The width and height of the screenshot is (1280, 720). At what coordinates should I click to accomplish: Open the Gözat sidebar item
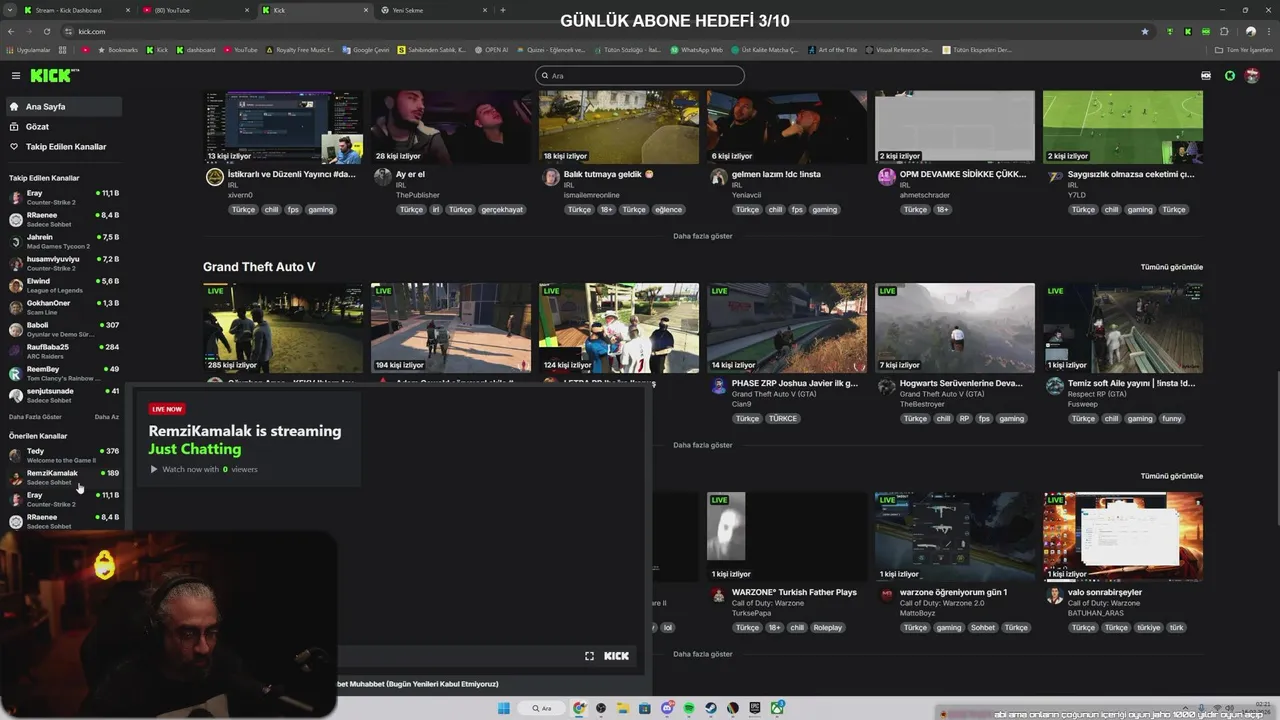pos(62,126)
